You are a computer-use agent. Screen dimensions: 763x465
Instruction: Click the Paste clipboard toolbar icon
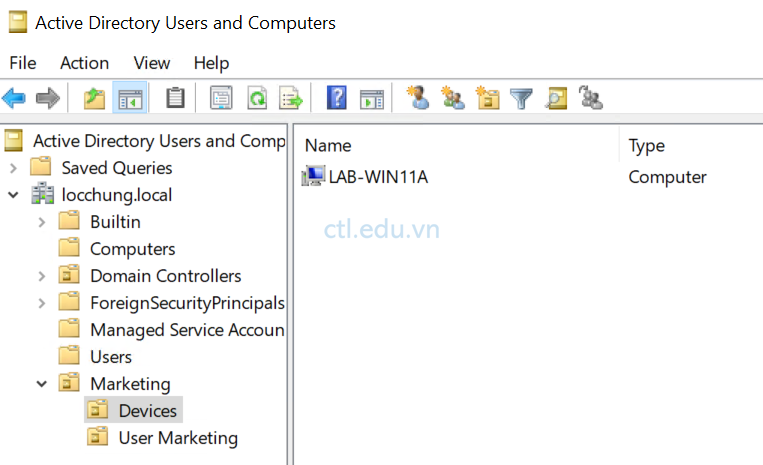point(175,98)
